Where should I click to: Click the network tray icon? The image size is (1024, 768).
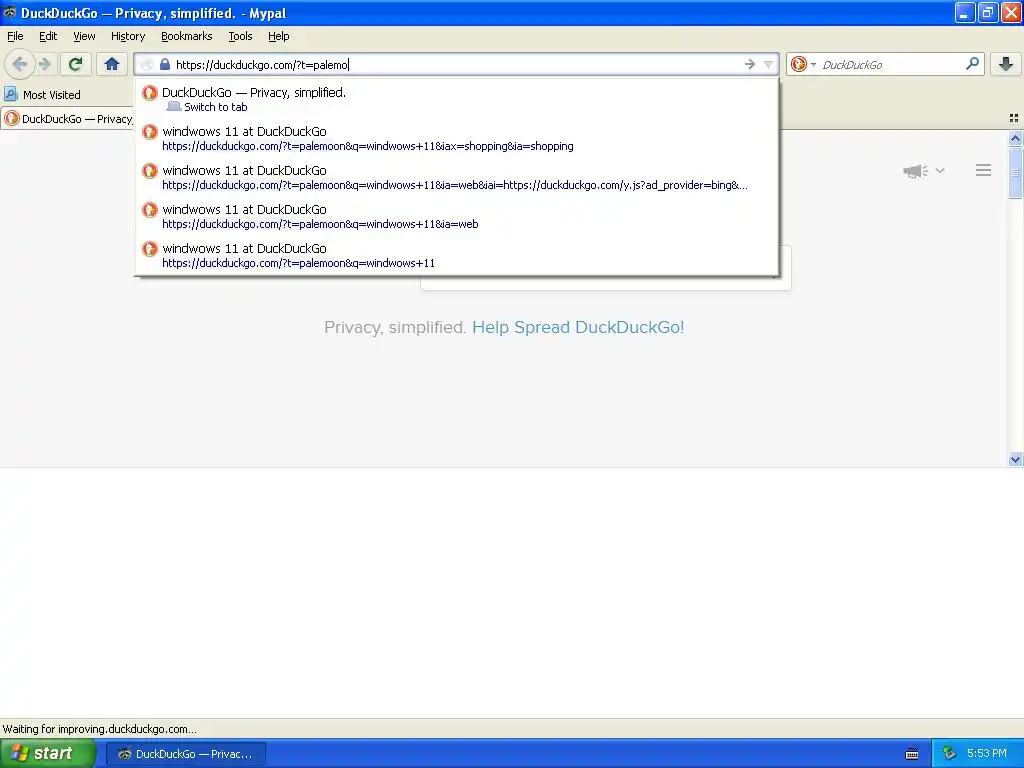[x=950, y=754]
